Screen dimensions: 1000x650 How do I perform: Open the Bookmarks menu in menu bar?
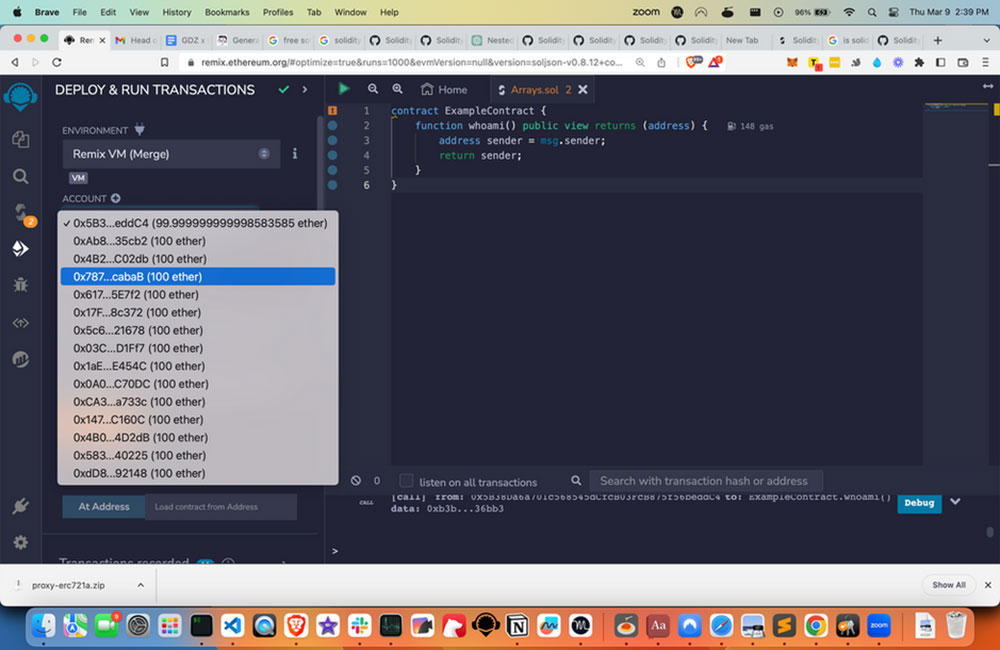pos(227,12)
